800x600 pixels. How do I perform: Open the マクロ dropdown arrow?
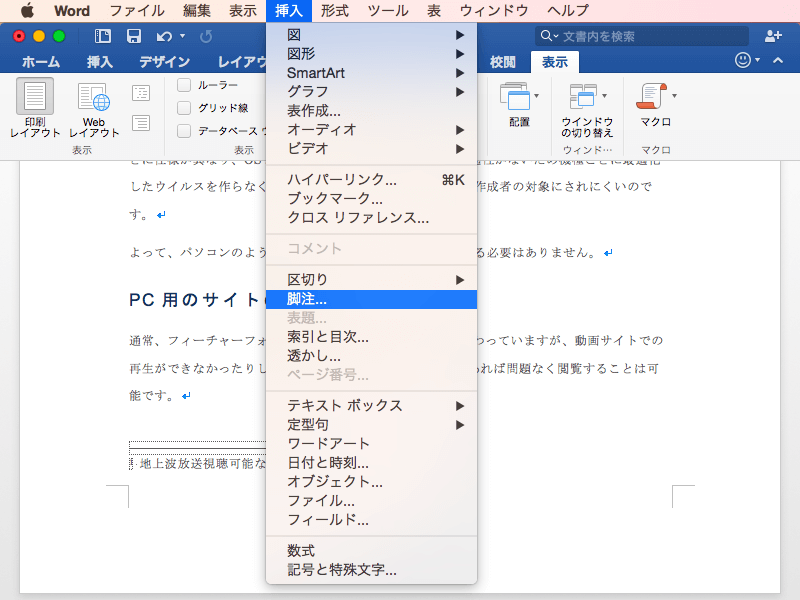(x=674, y=96)
